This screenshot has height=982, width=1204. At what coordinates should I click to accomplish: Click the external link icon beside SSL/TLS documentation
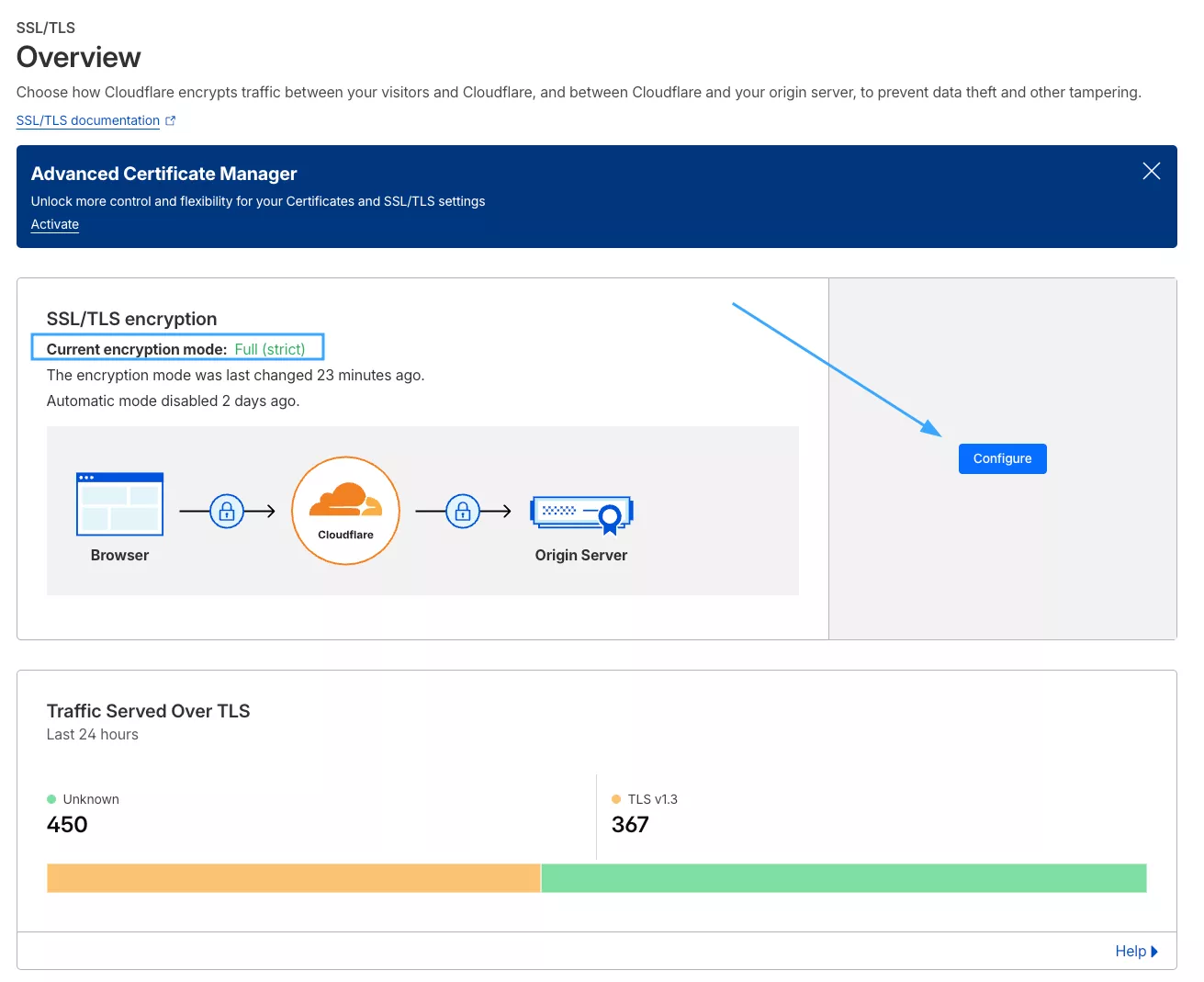[170, 119]
